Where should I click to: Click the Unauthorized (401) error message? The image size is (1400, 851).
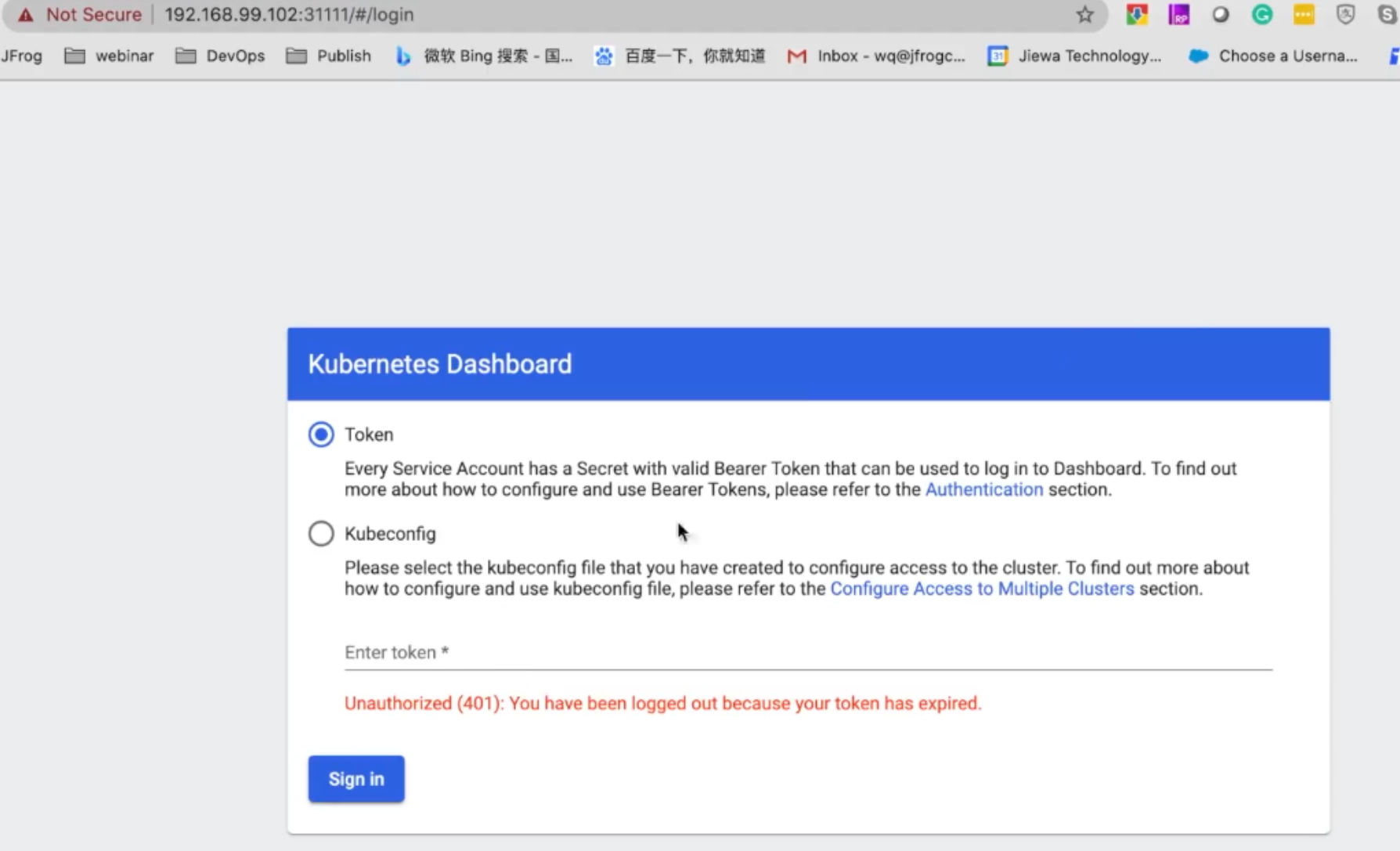click(662, 703)
